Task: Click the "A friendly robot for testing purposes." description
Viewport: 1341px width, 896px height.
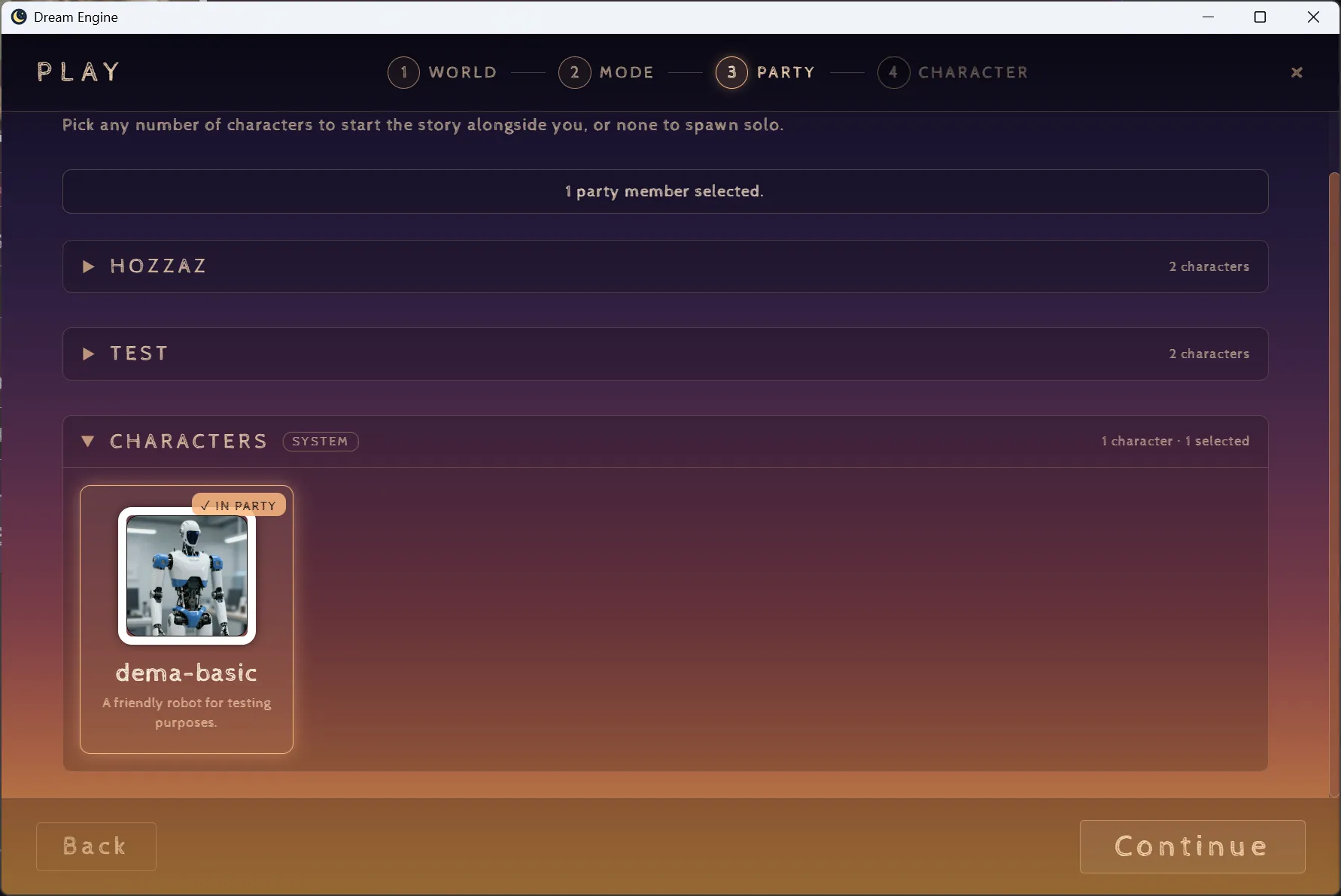Action: [x=187, y=712]
